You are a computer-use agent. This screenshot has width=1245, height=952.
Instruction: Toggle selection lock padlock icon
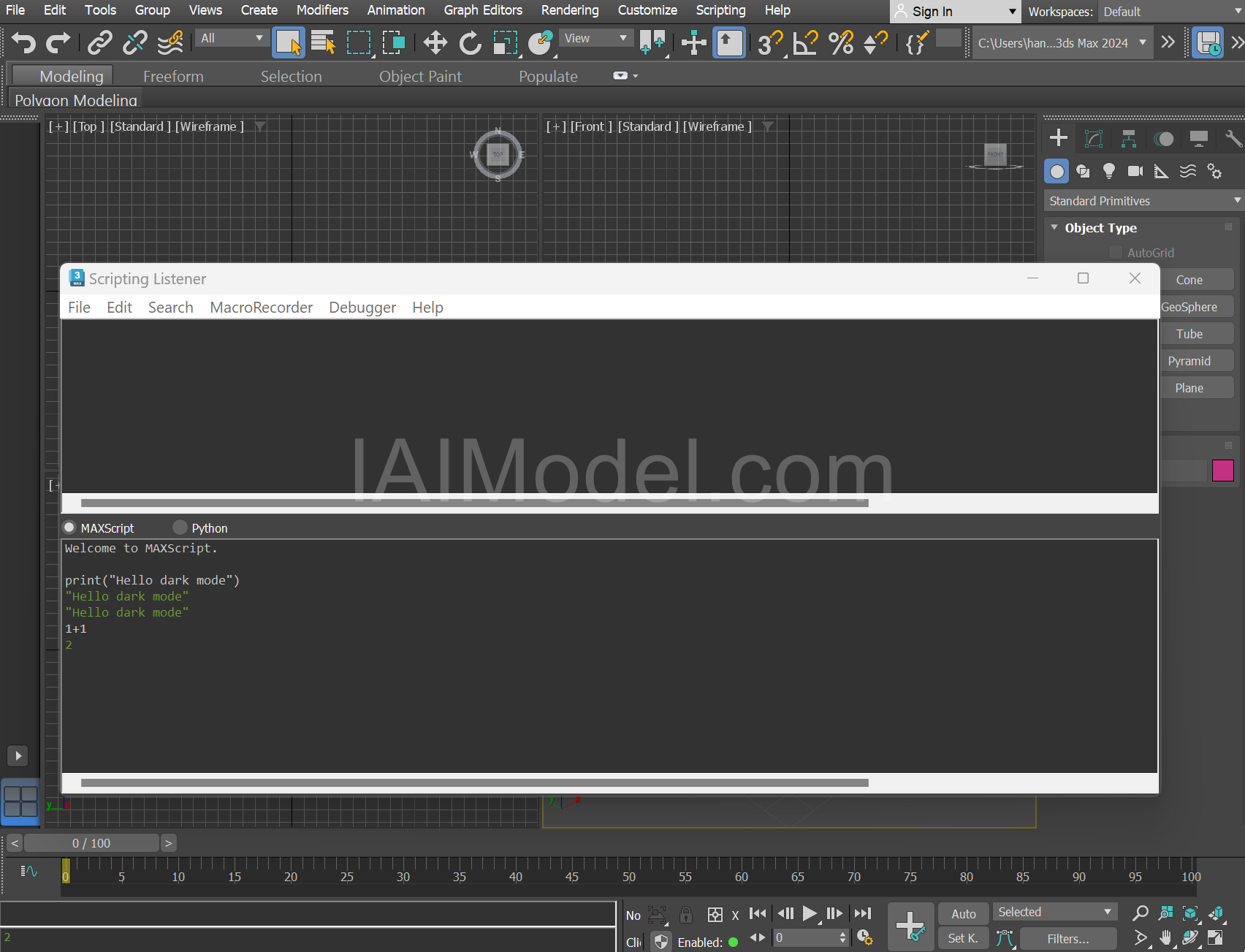click(685, 914)
